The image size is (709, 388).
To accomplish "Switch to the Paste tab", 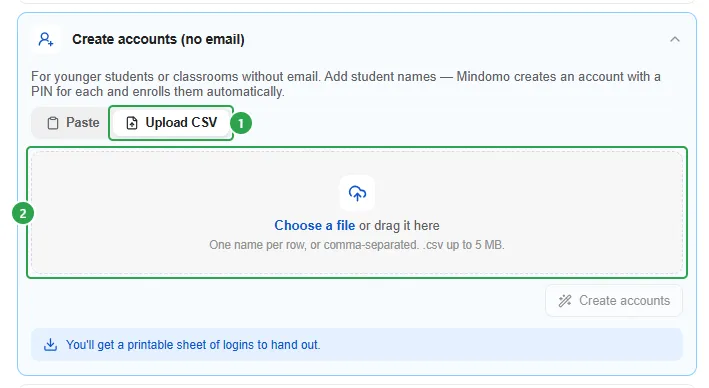I will click(73, 123).
